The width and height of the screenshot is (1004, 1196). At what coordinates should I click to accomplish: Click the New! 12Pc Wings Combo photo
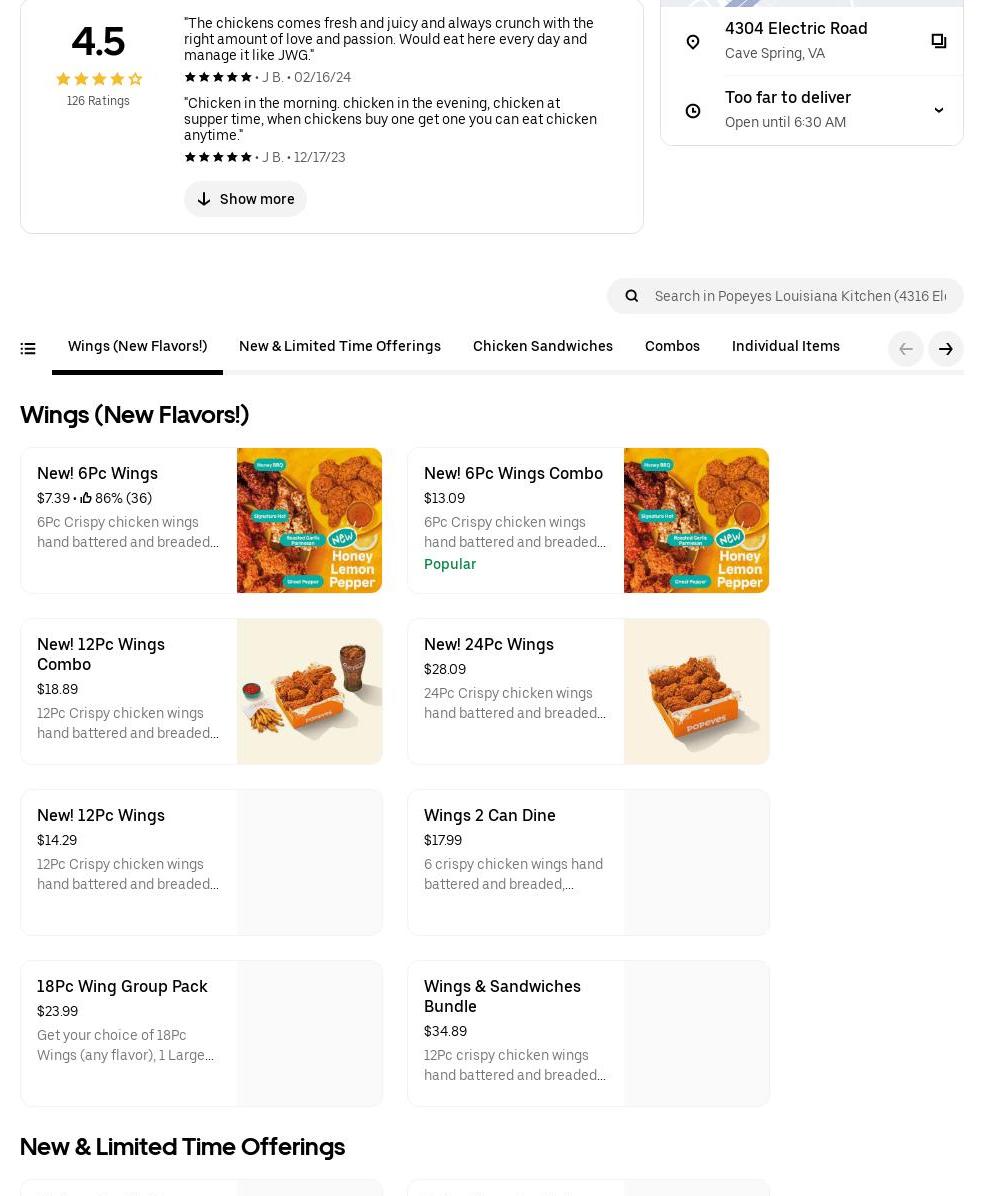pos(309,692)
